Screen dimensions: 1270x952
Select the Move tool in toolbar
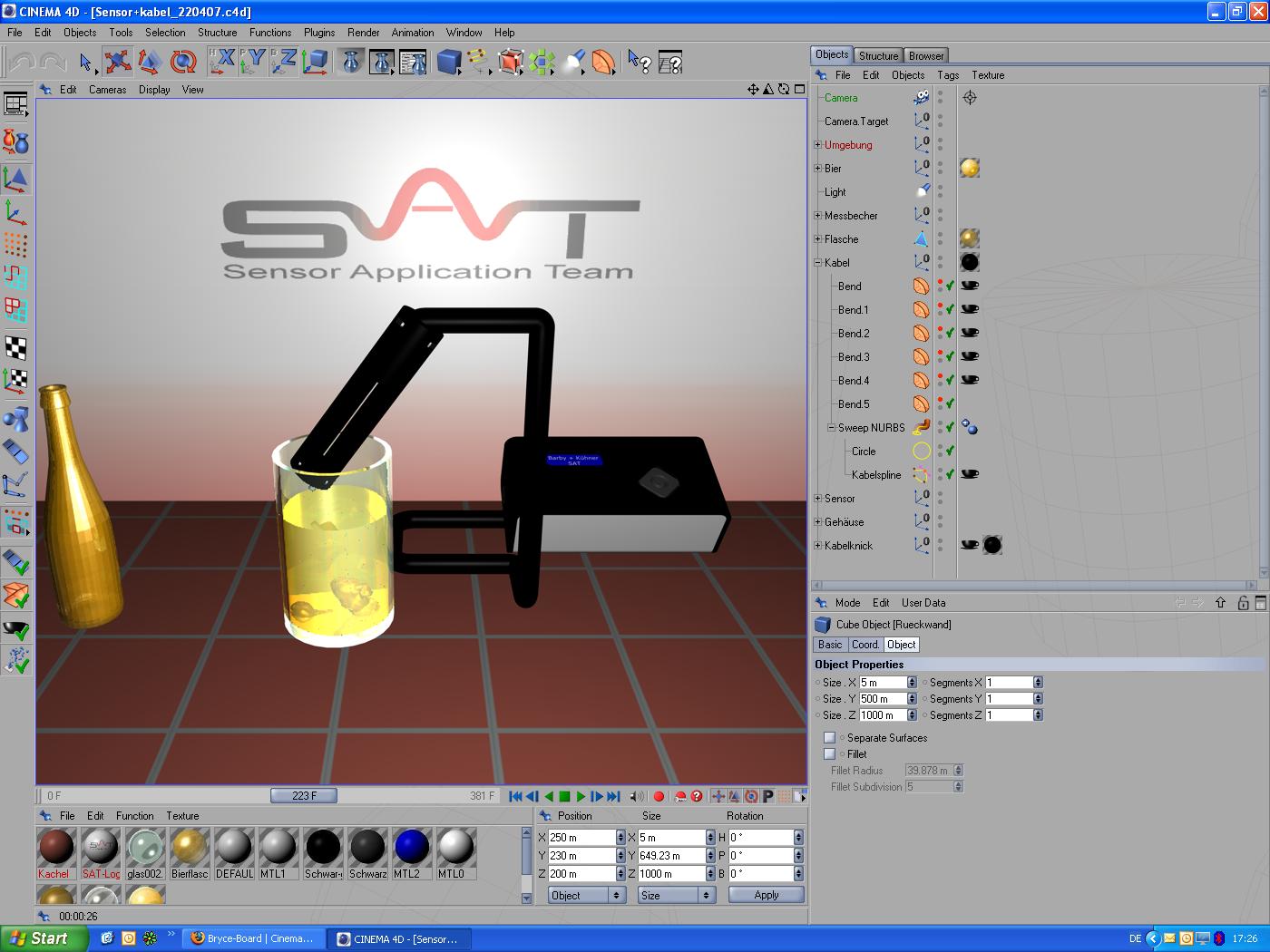117,62
